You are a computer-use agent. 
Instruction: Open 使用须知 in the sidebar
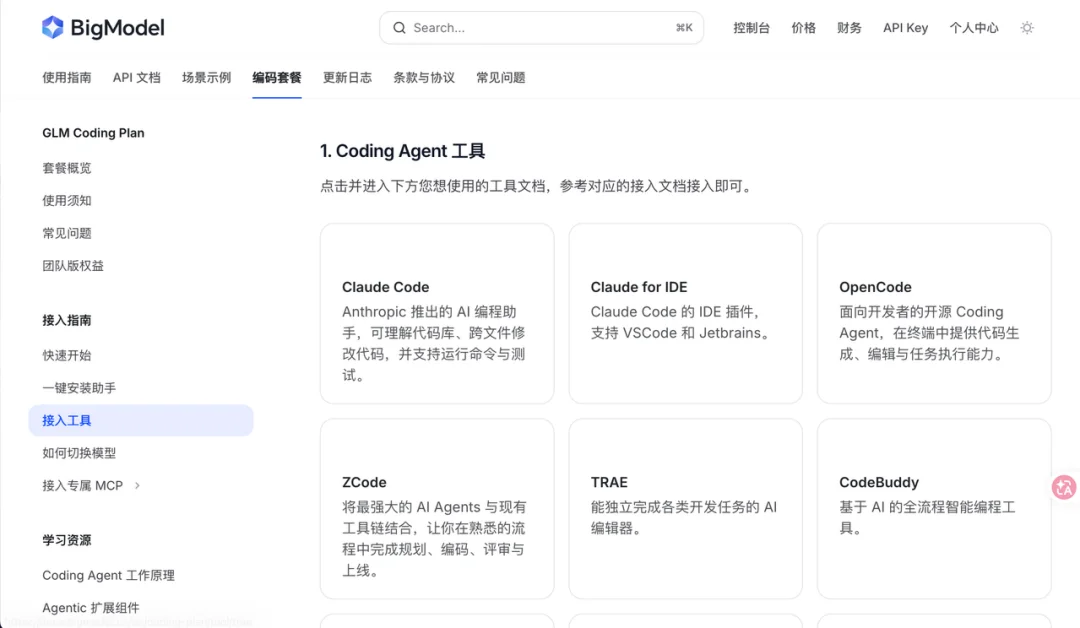[67, 200]
